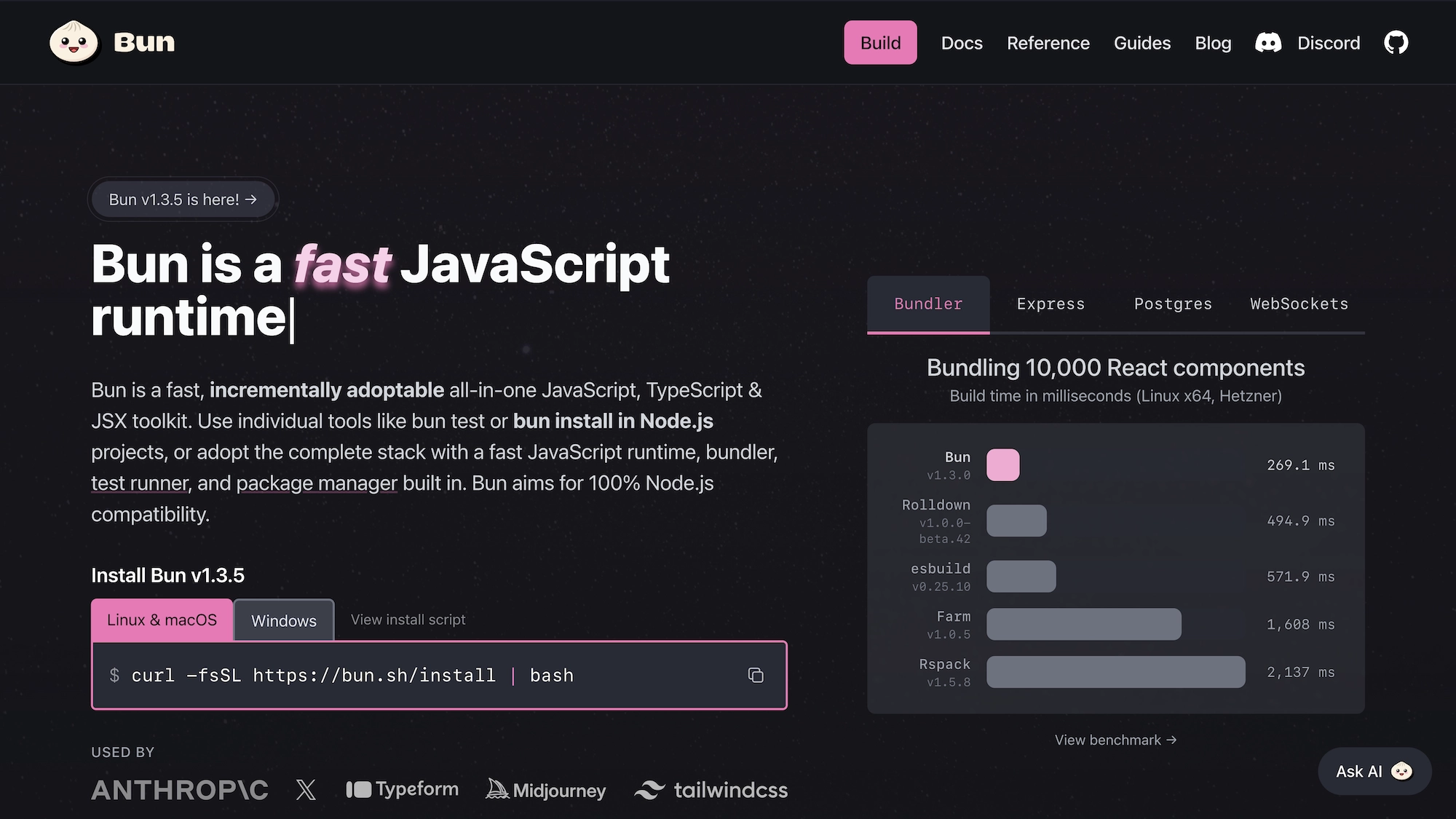Open the GitHub icon link
The height and width of the screenshot is (819, 1456).
pyautogui.click(x=1396, y=43)
